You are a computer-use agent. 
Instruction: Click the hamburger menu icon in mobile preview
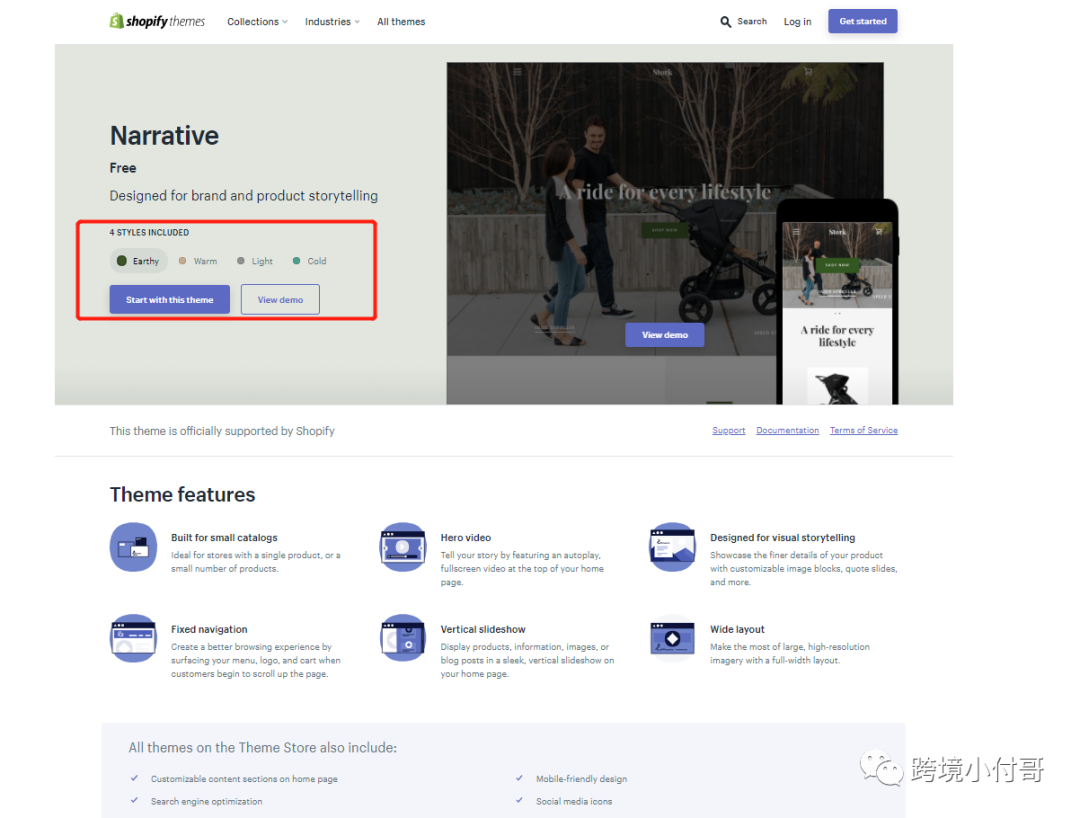click(796, 232)
